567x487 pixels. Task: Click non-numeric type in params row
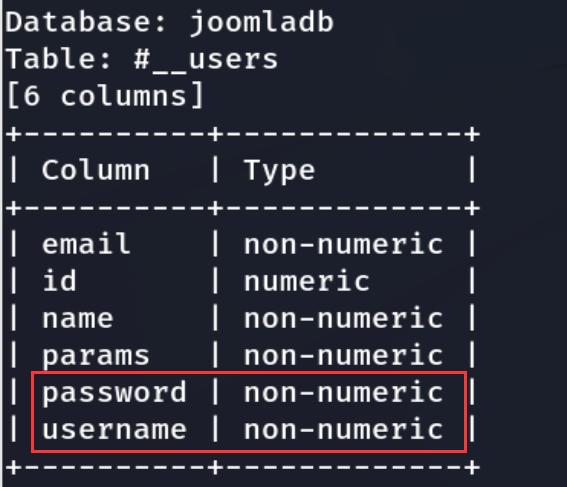344,355
